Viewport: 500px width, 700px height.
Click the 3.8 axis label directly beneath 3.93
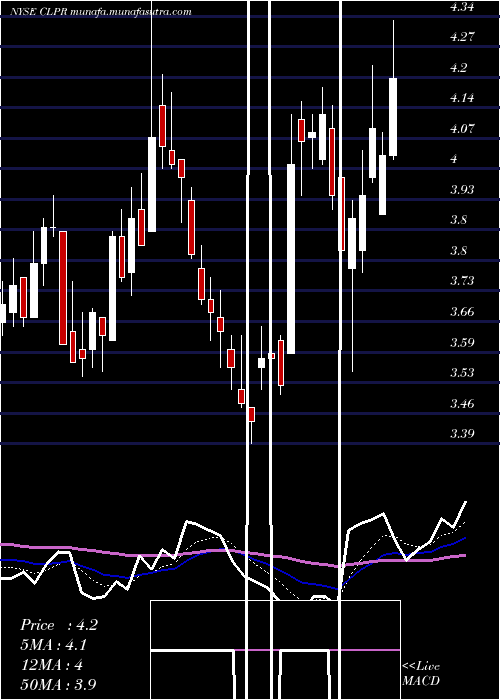coord(461,221)
